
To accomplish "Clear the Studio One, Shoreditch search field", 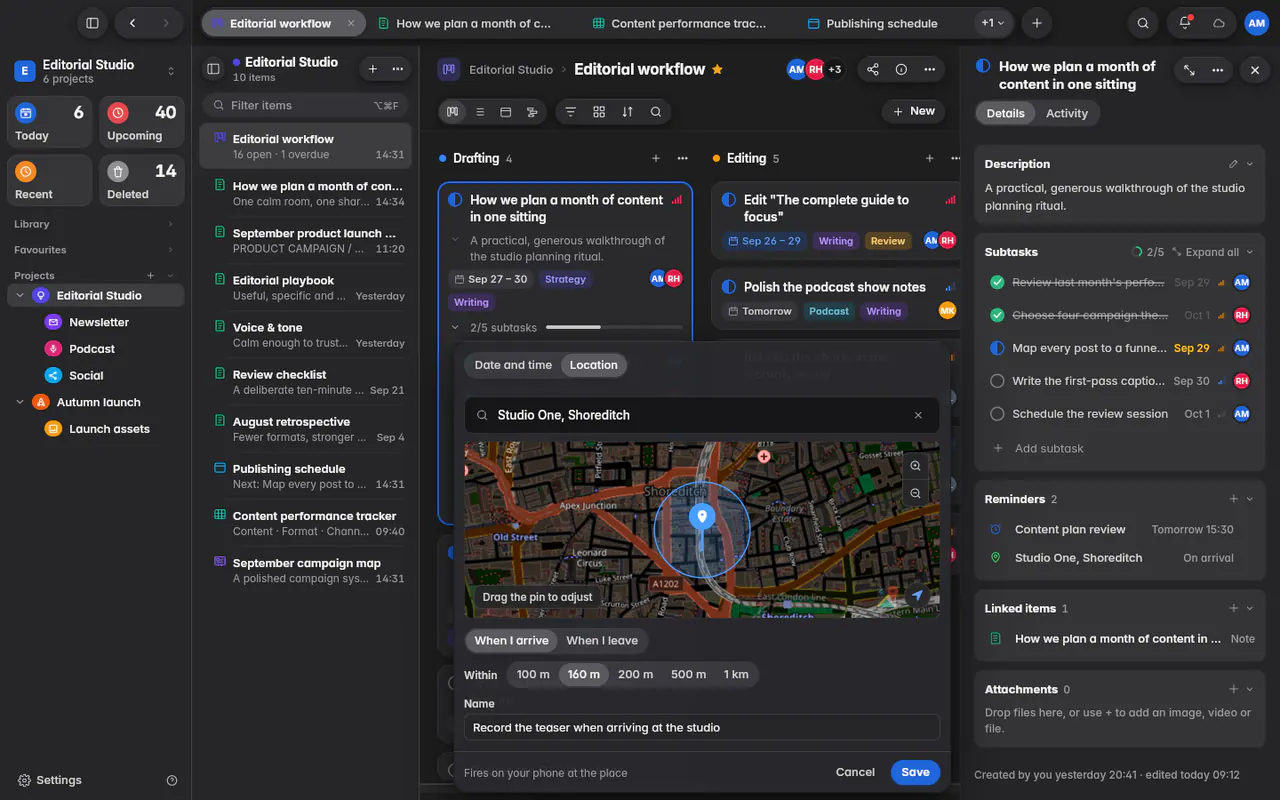I will tap(918, 415).
